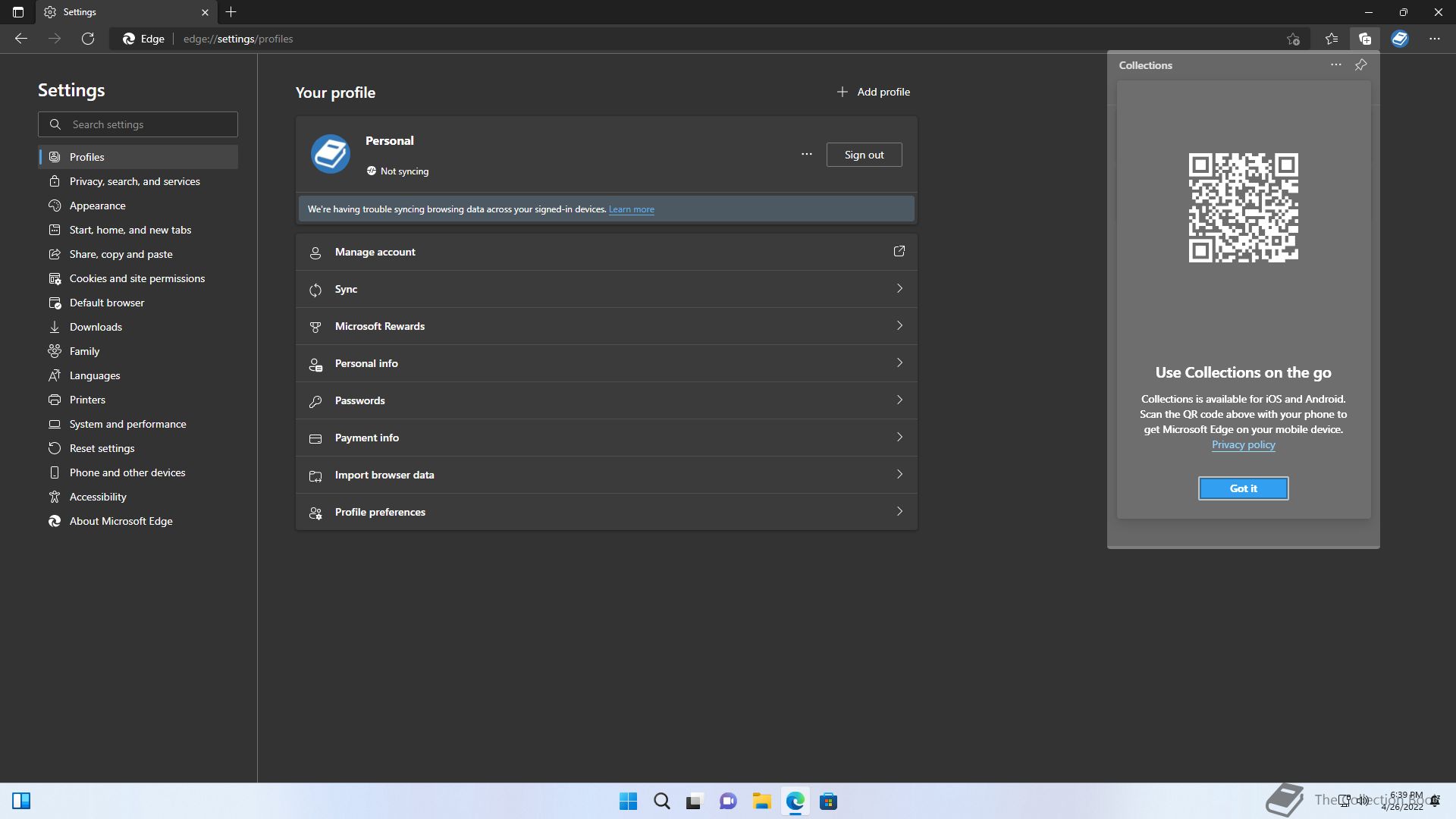Click the Manage account external link icon
This screenshot has width=1456, height=819.
click(899, 251)
